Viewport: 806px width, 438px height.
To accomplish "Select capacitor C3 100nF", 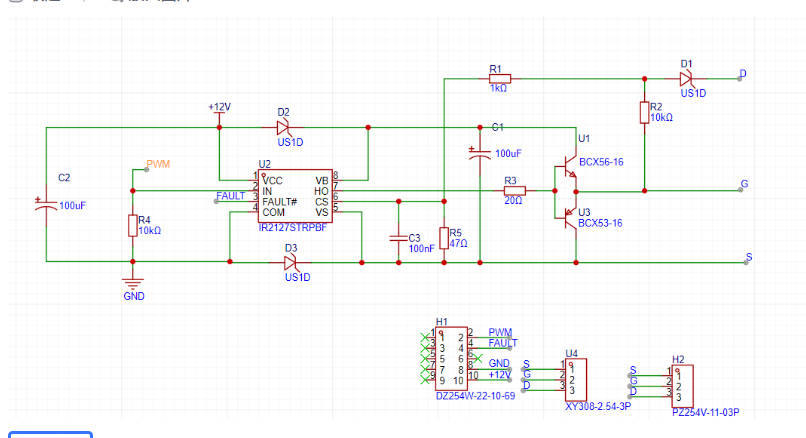I will tap(398, 239).
